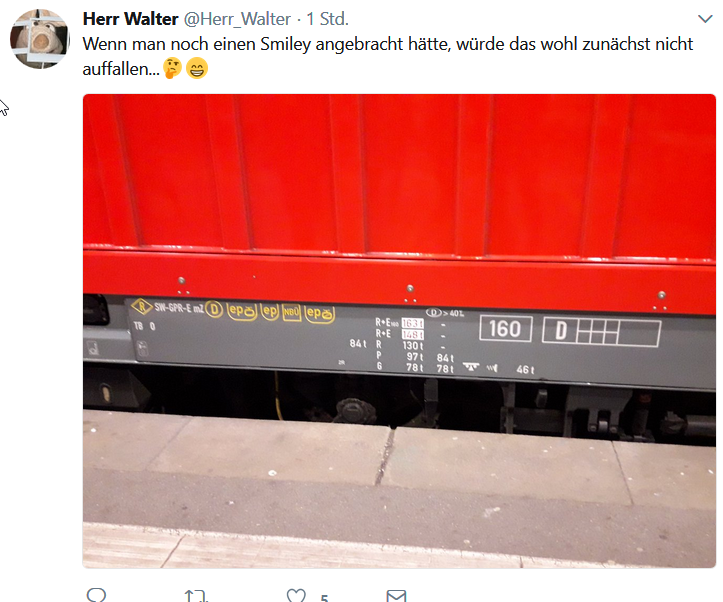The image size is (723, 602).
Task: Click the platform pavement area of photo
Action: point(399,489)
